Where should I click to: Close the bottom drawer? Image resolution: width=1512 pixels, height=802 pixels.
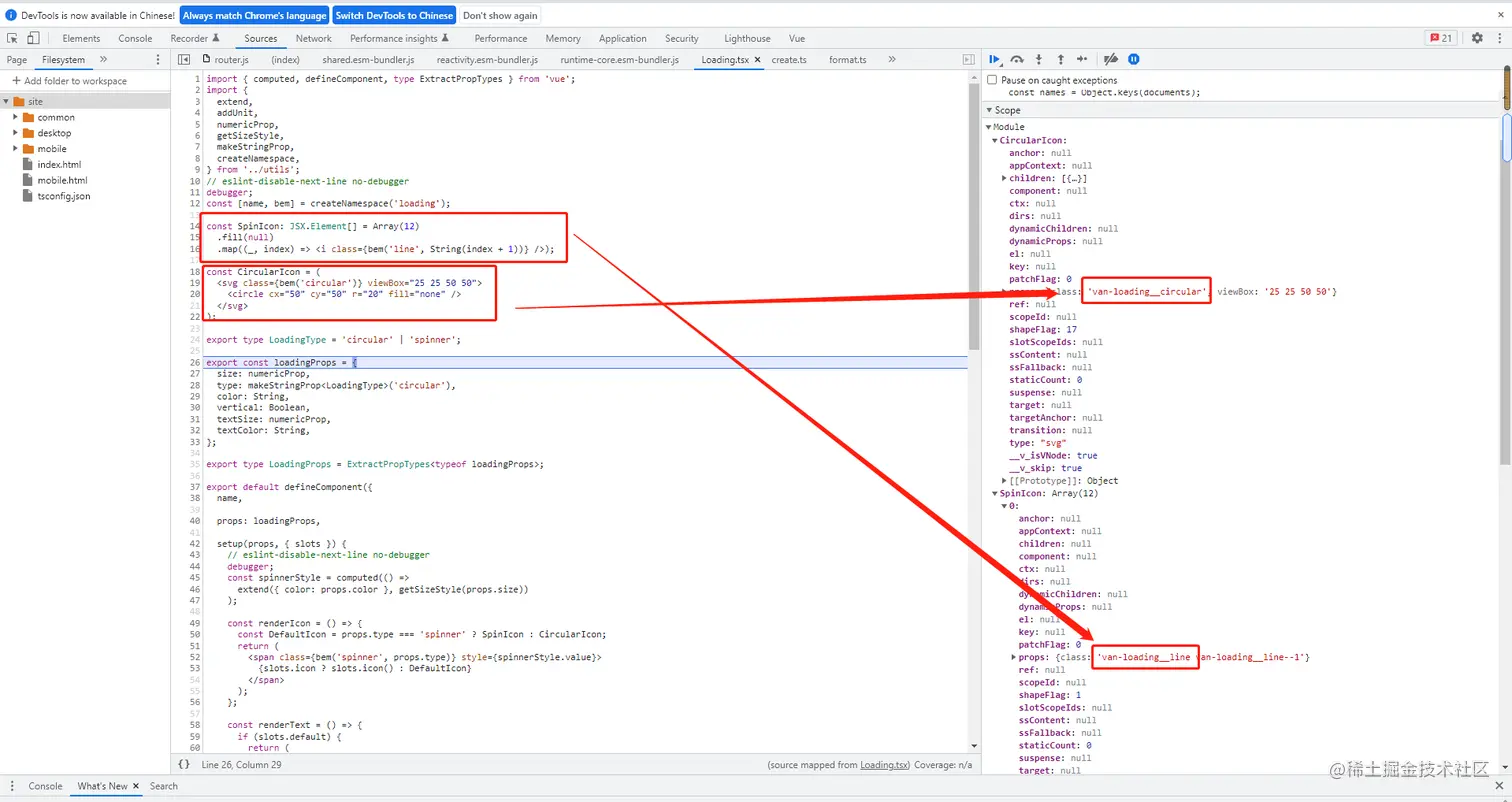click(1499, 786)
